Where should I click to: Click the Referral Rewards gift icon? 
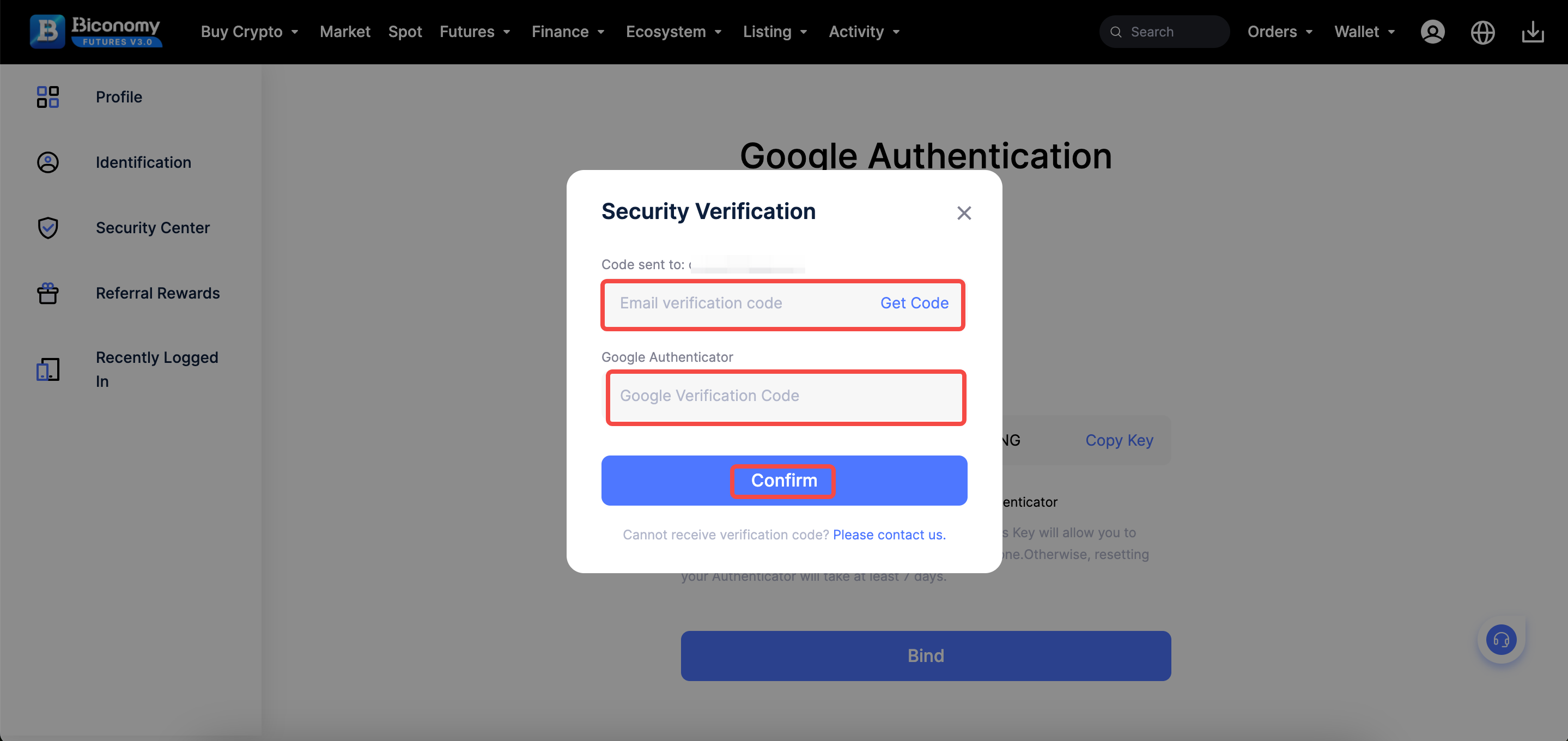pyautogui.click(x=47, y=293)
